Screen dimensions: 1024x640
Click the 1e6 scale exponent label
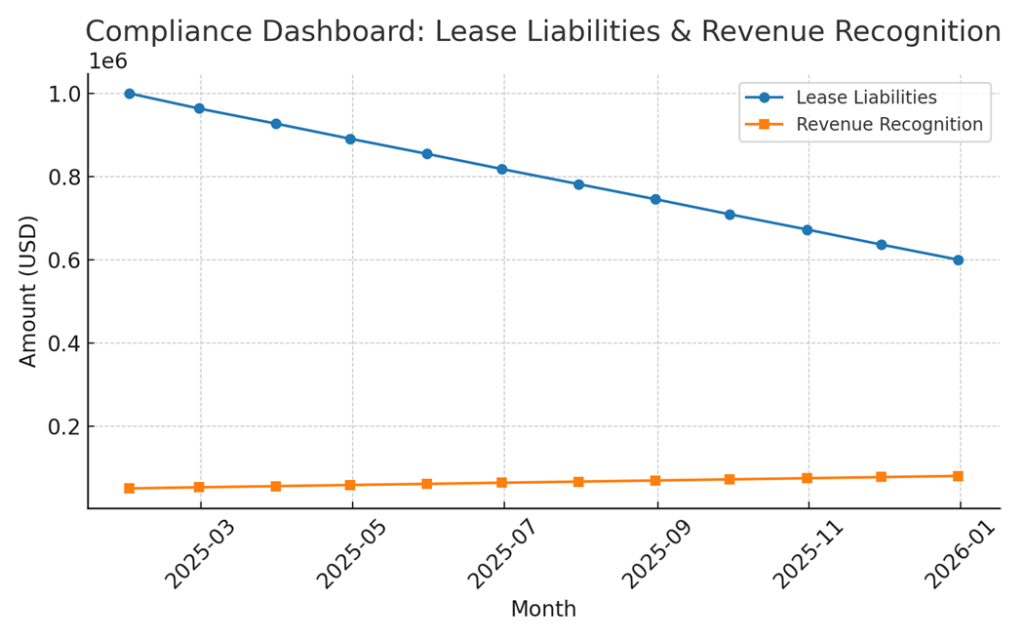[108, 61]
